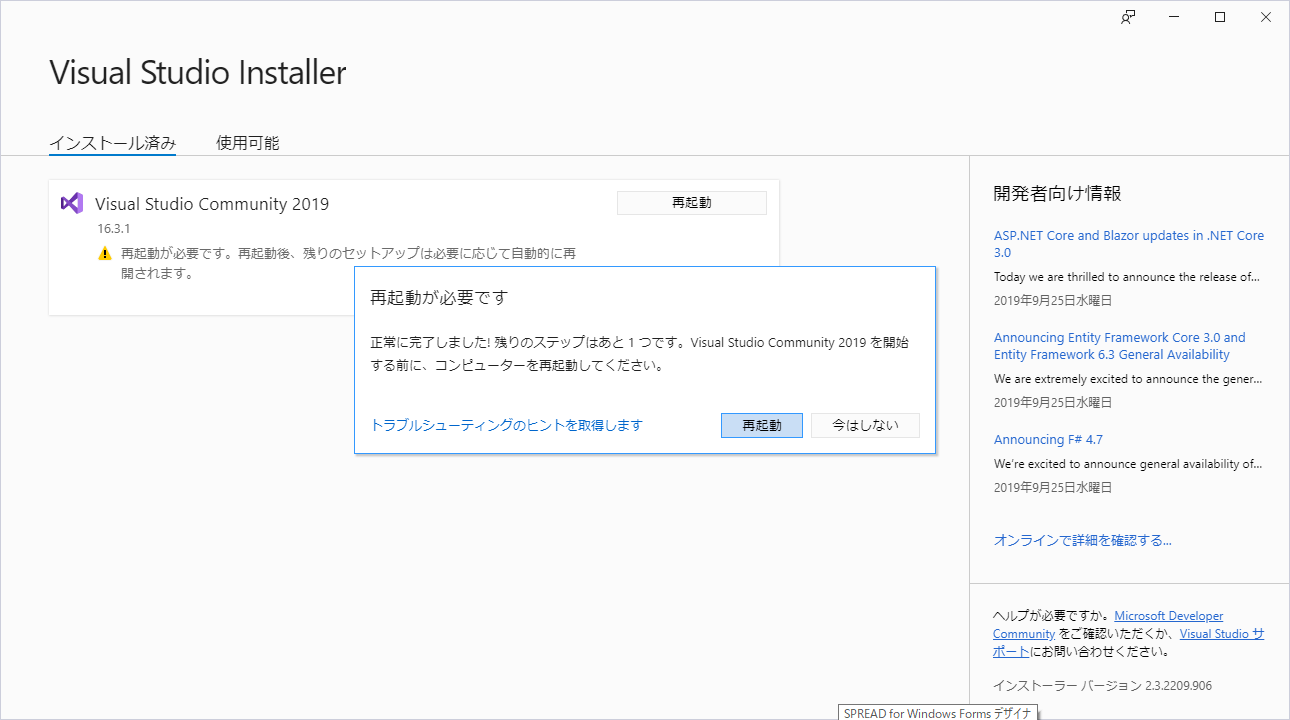Click the feedback icon in title bar

(1128, 17)
